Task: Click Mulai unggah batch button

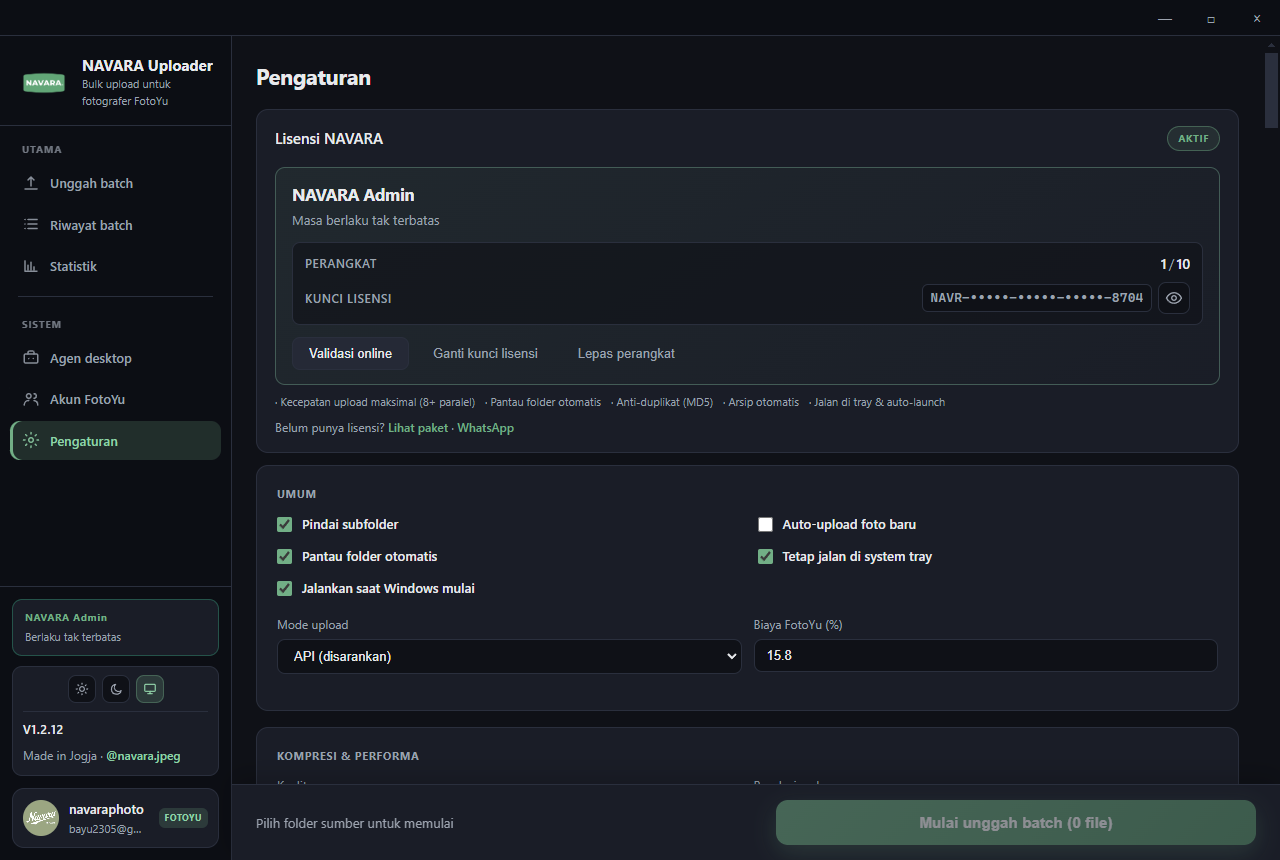Action: 1016,823
